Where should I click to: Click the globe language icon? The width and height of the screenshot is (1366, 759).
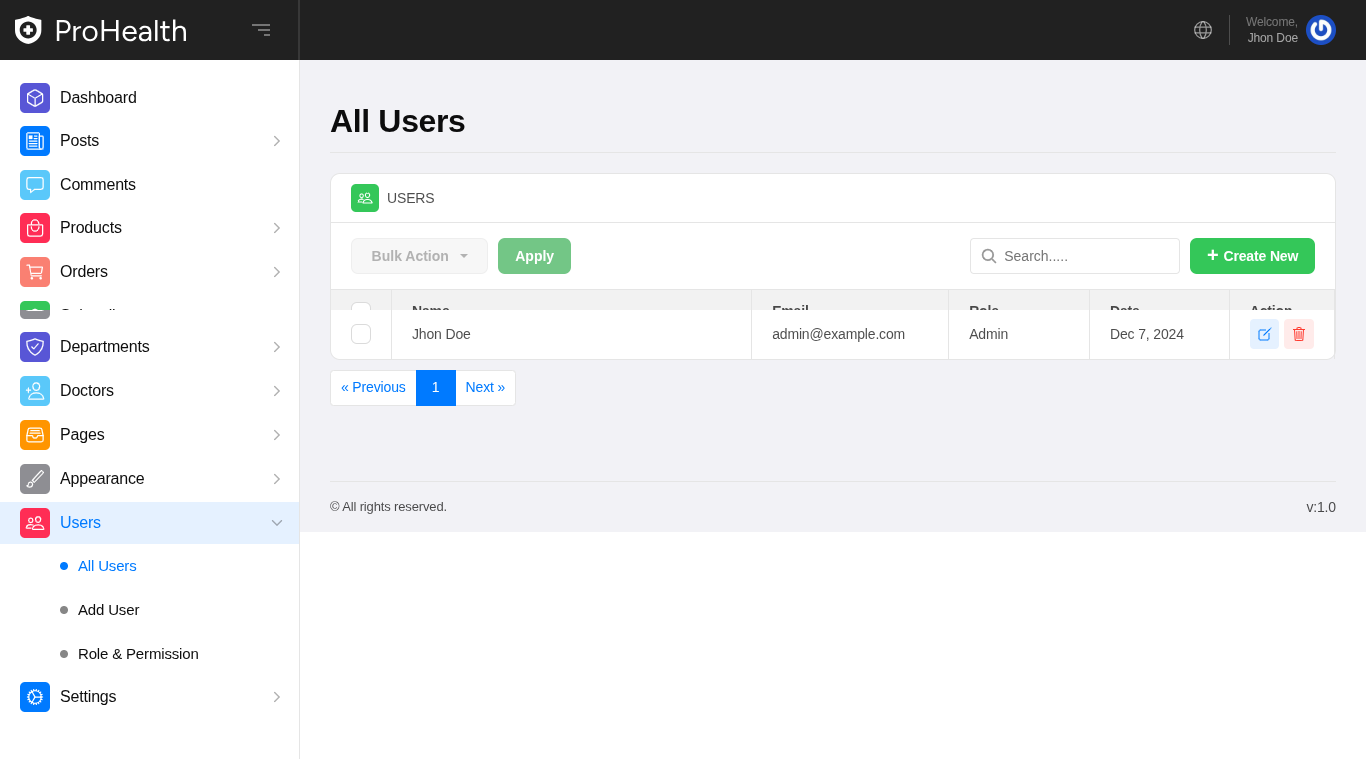(x=1203, y=30)
